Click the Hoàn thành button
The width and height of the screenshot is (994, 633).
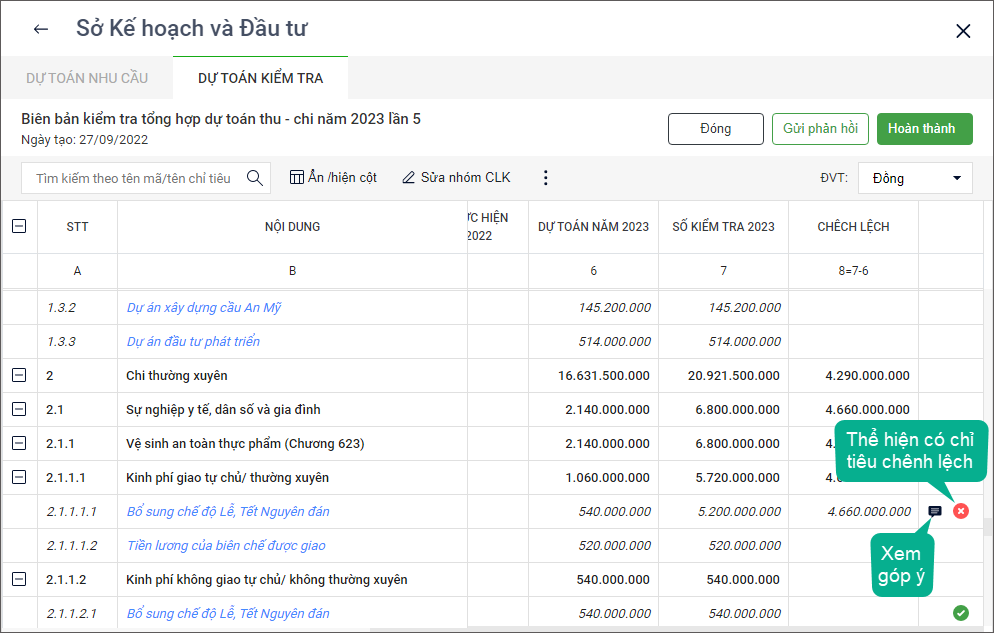click(924, 129)
